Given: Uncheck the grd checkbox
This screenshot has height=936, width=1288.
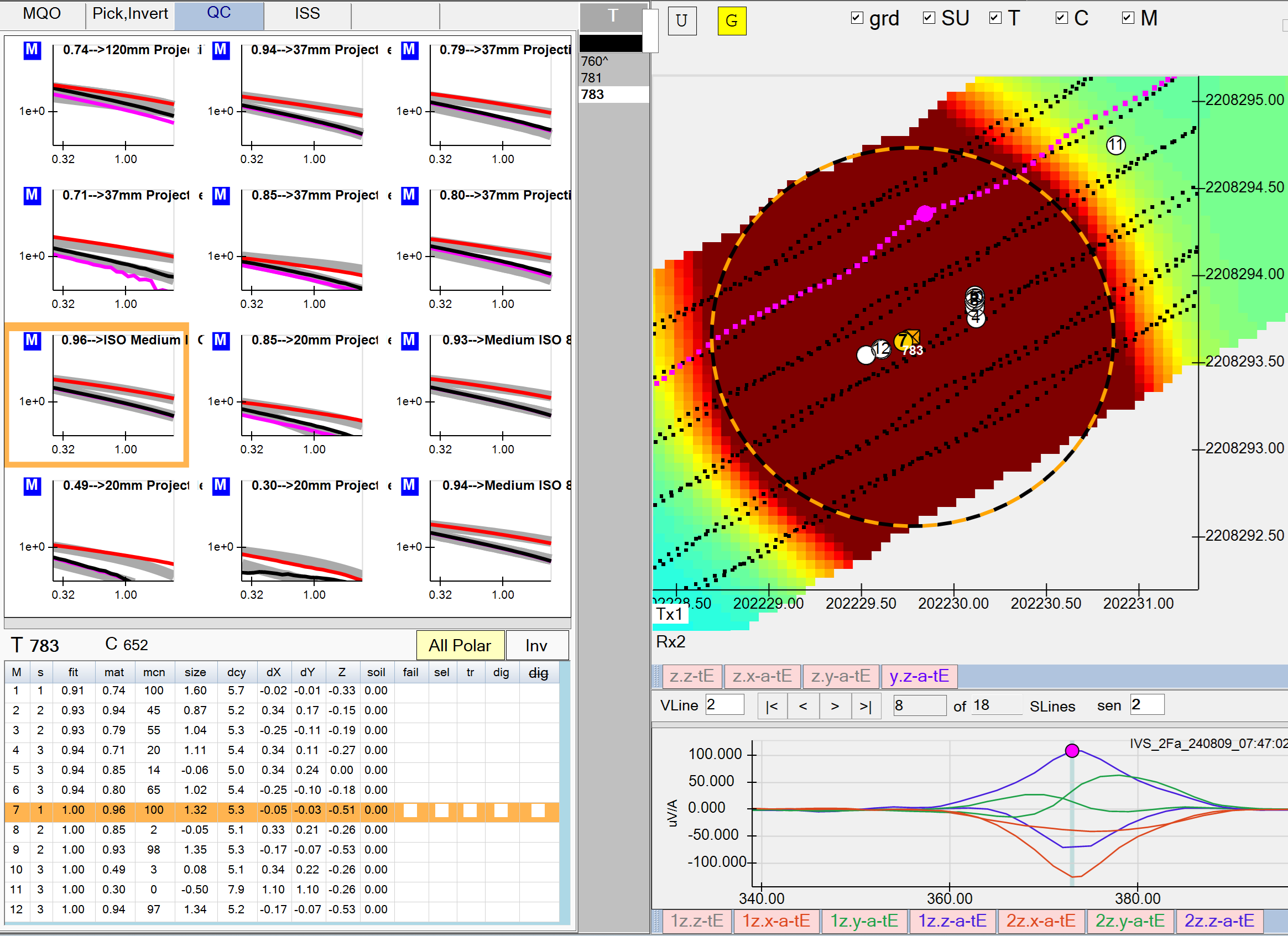Looking at the screenshot, I should pyautogui.click(x=857, y=18).
